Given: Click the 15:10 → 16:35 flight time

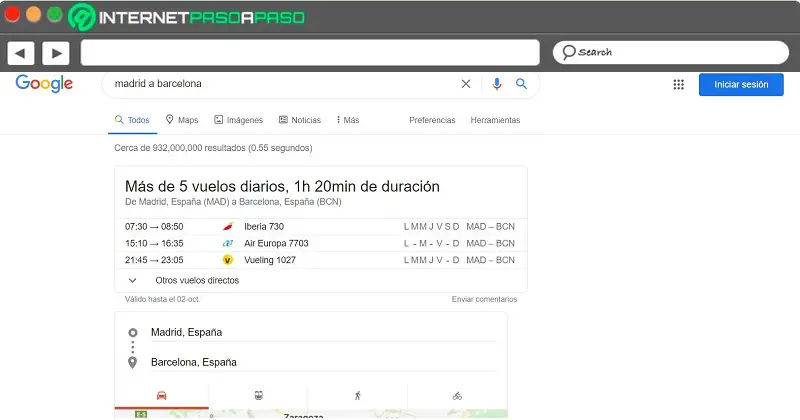Looking at the screenshot, I should pyautogui.click(x=154, y=243).
